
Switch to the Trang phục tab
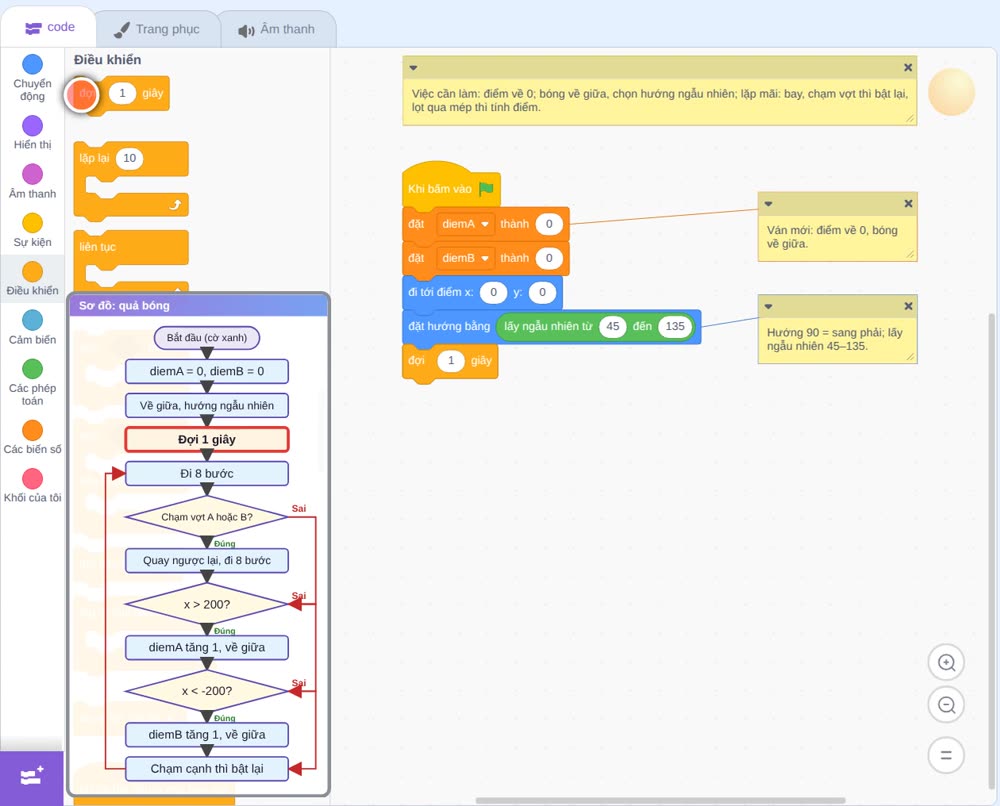(157, 29)
